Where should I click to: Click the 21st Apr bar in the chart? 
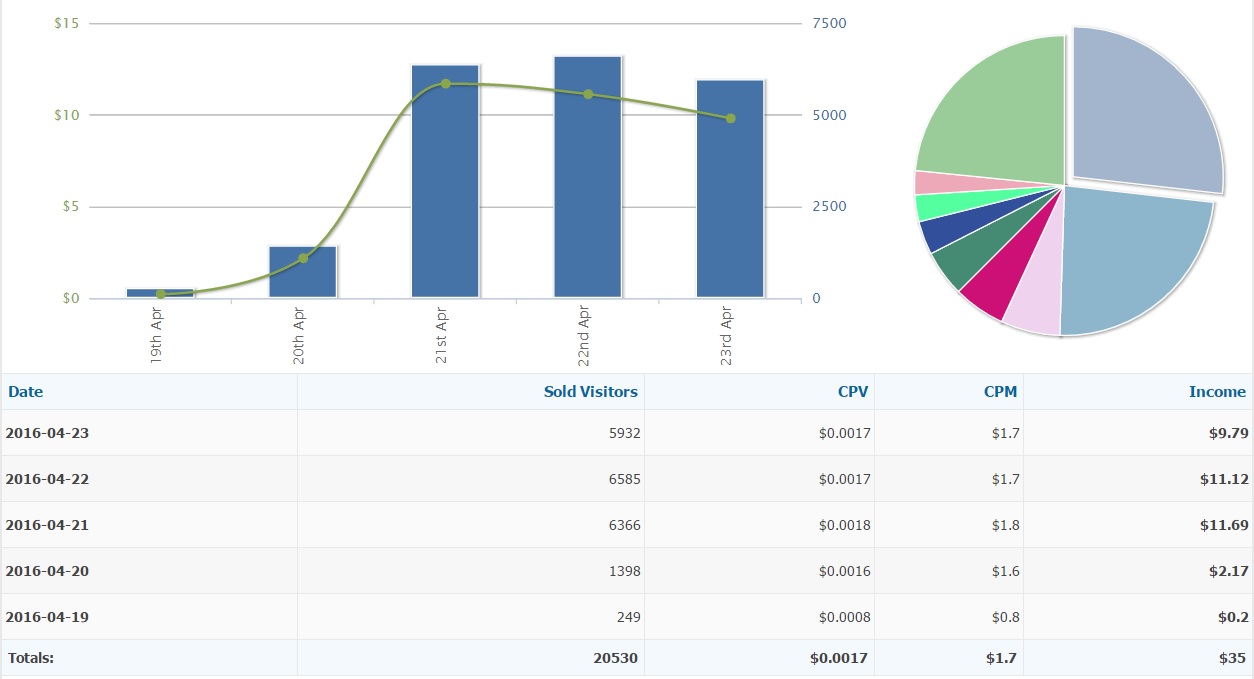click(x=445, y=181)
